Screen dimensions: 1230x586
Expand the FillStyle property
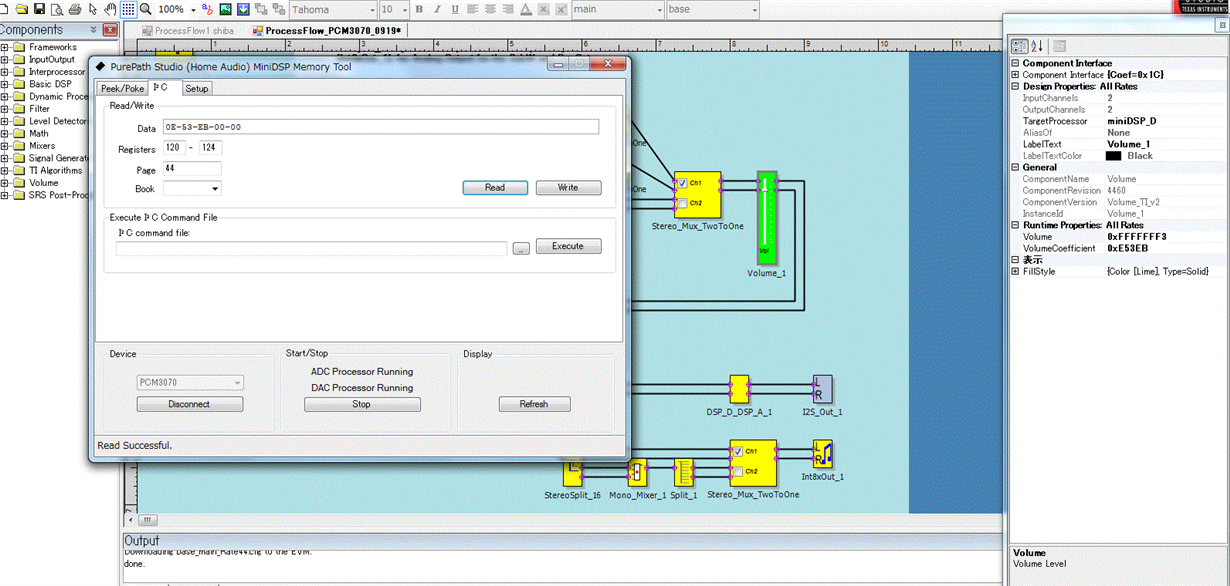tap(1016, 271)
